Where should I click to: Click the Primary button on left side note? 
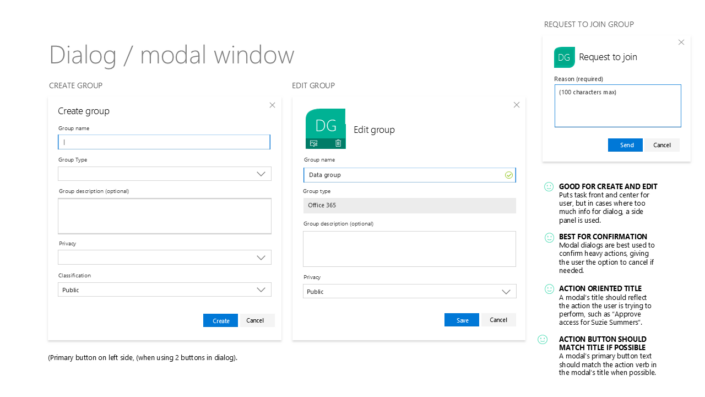(143, 358)
